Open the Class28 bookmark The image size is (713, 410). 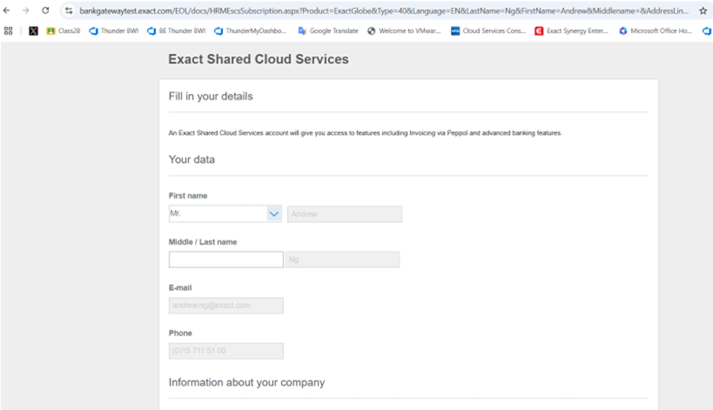63,31
